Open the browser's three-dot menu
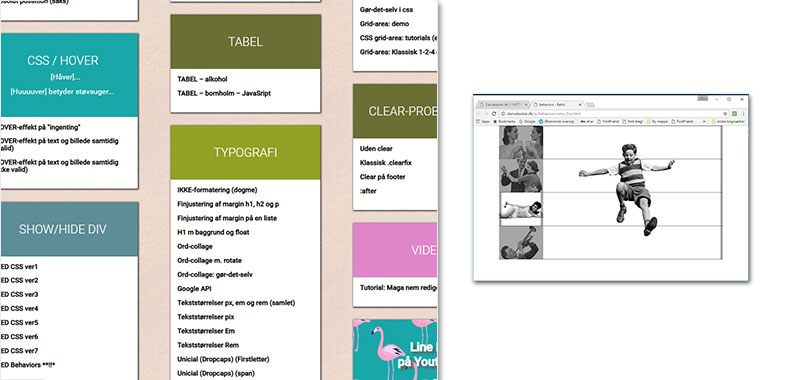 [x=743, y=114]
